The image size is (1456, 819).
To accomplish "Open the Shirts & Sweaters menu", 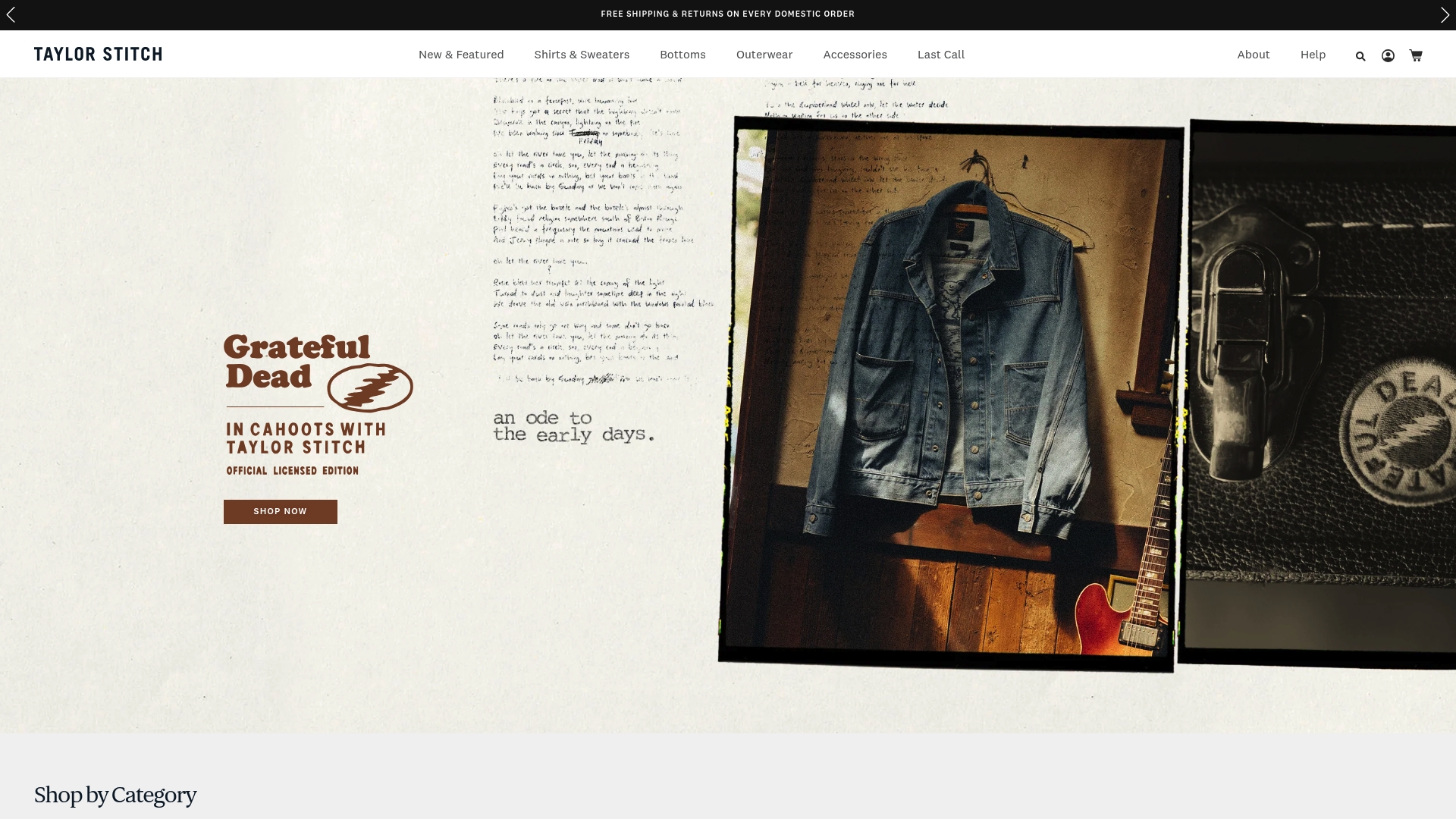I will pos(582,55).
